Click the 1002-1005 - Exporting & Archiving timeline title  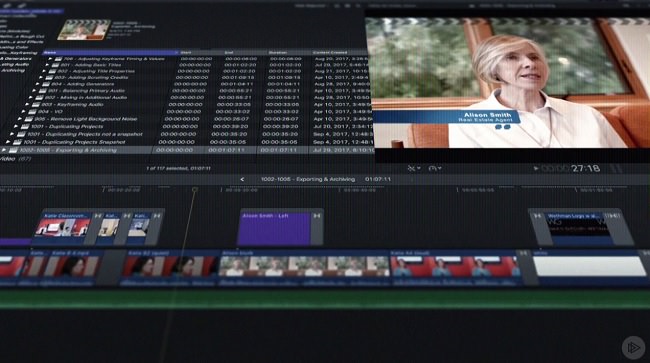(x=308, y=179)
